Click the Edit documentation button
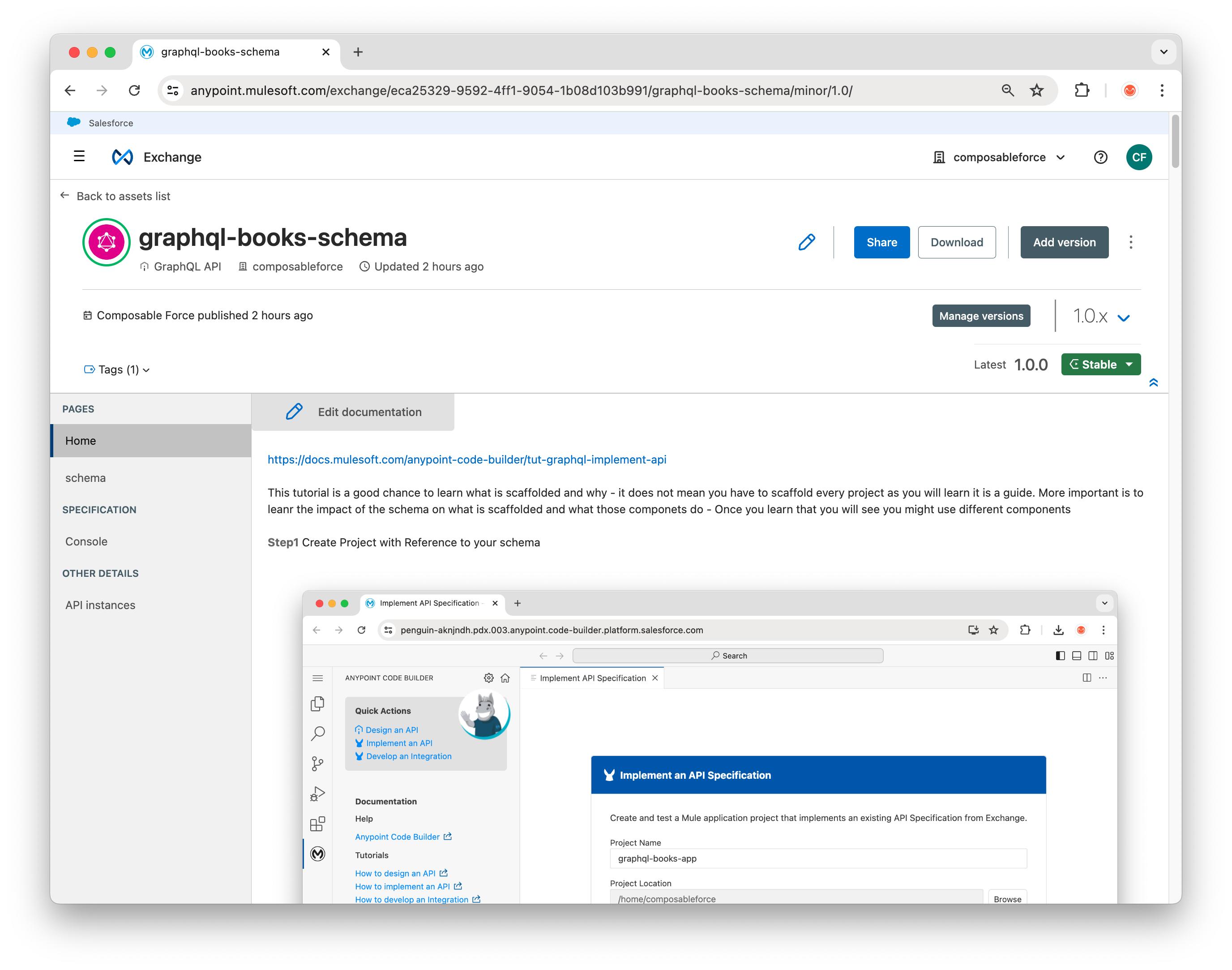Viewport: 1232px width, 970px height. click(353, 412)
